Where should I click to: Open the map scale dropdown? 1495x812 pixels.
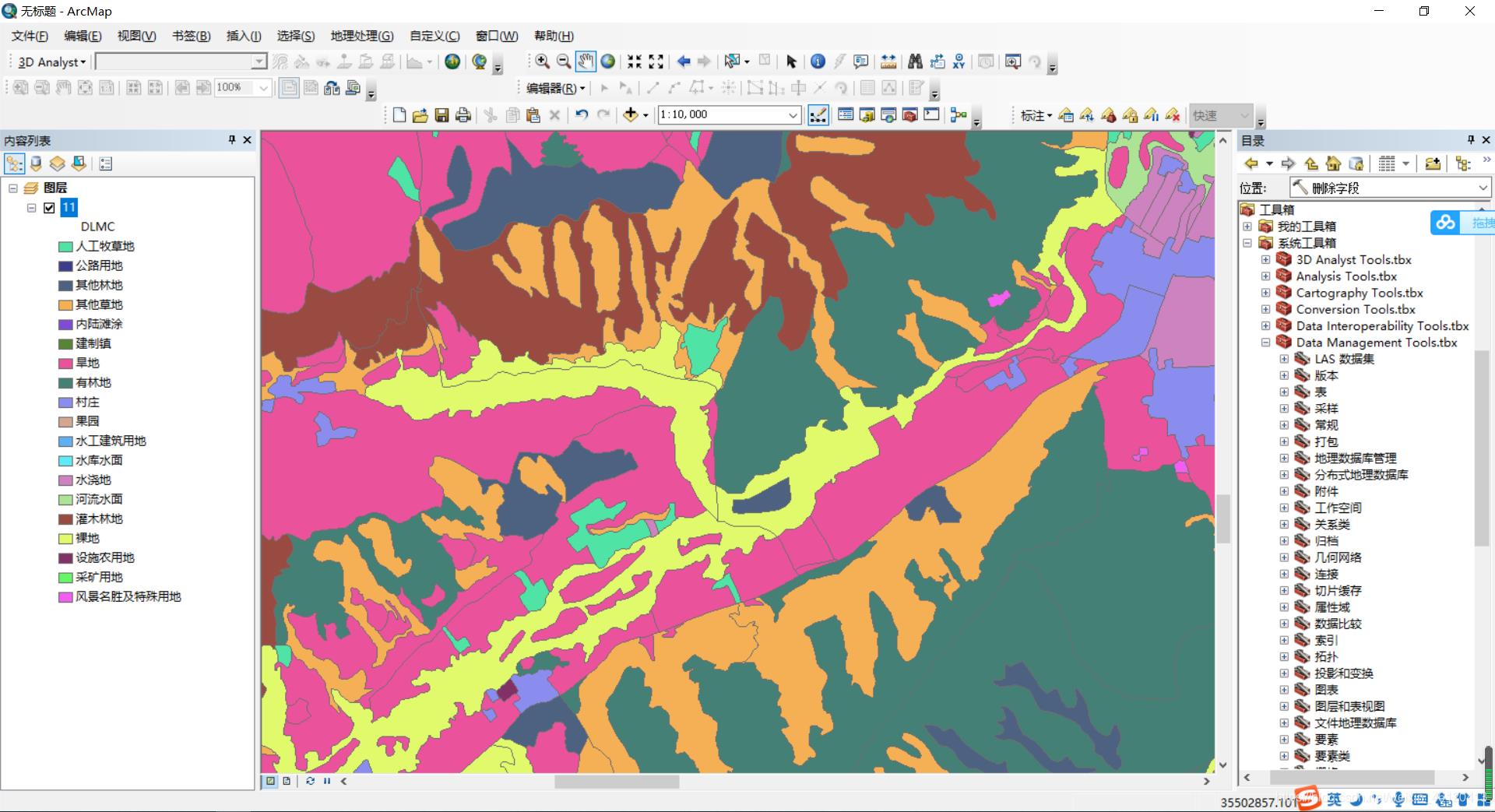pos(793,115)
